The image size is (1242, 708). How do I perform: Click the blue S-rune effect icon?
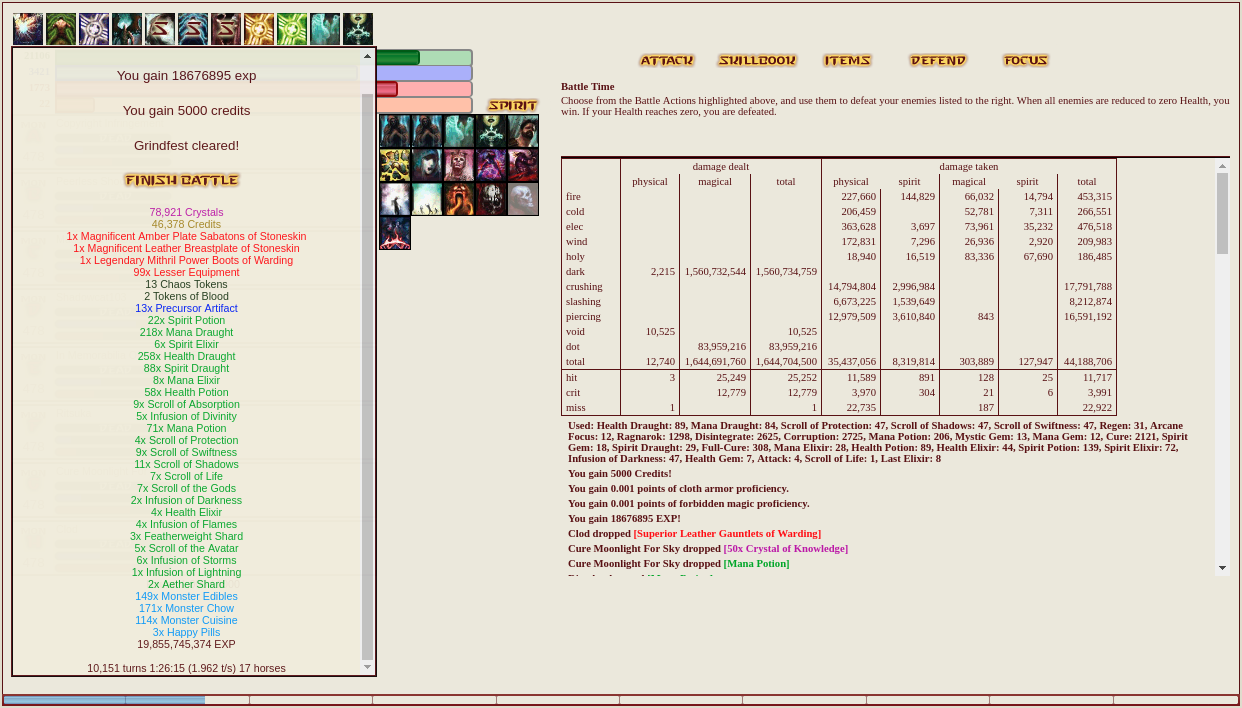[x=193, y=29]
